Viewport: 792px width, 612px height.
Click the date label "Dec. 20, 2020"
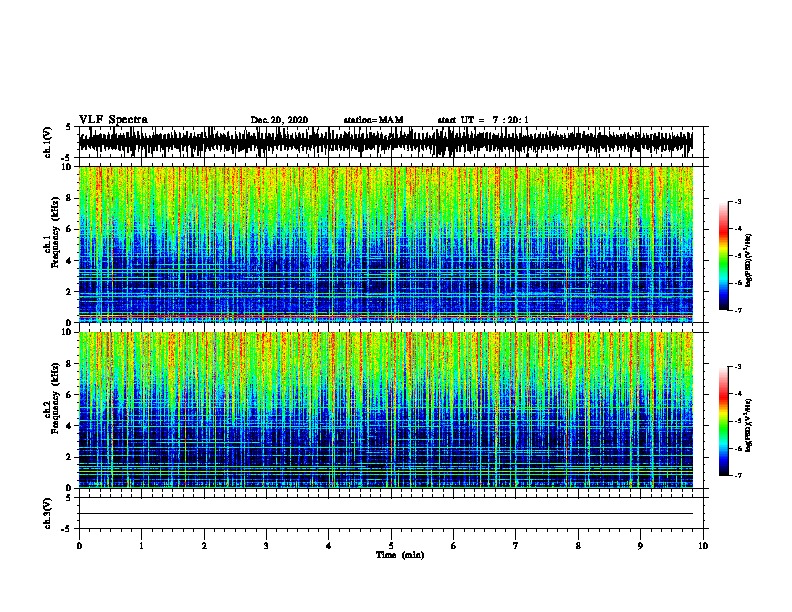tap(279, 120)
